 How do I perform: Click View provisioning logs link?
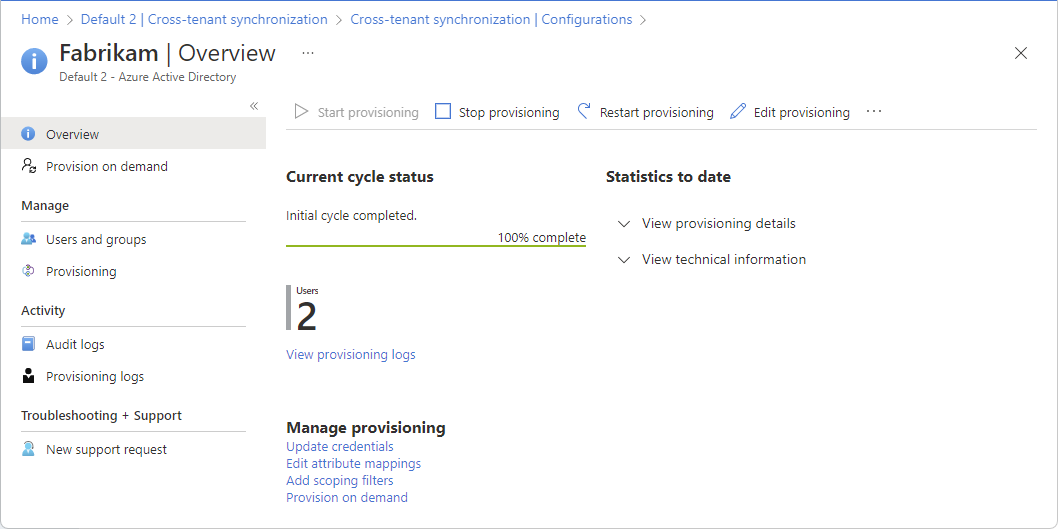pos(351,354)
